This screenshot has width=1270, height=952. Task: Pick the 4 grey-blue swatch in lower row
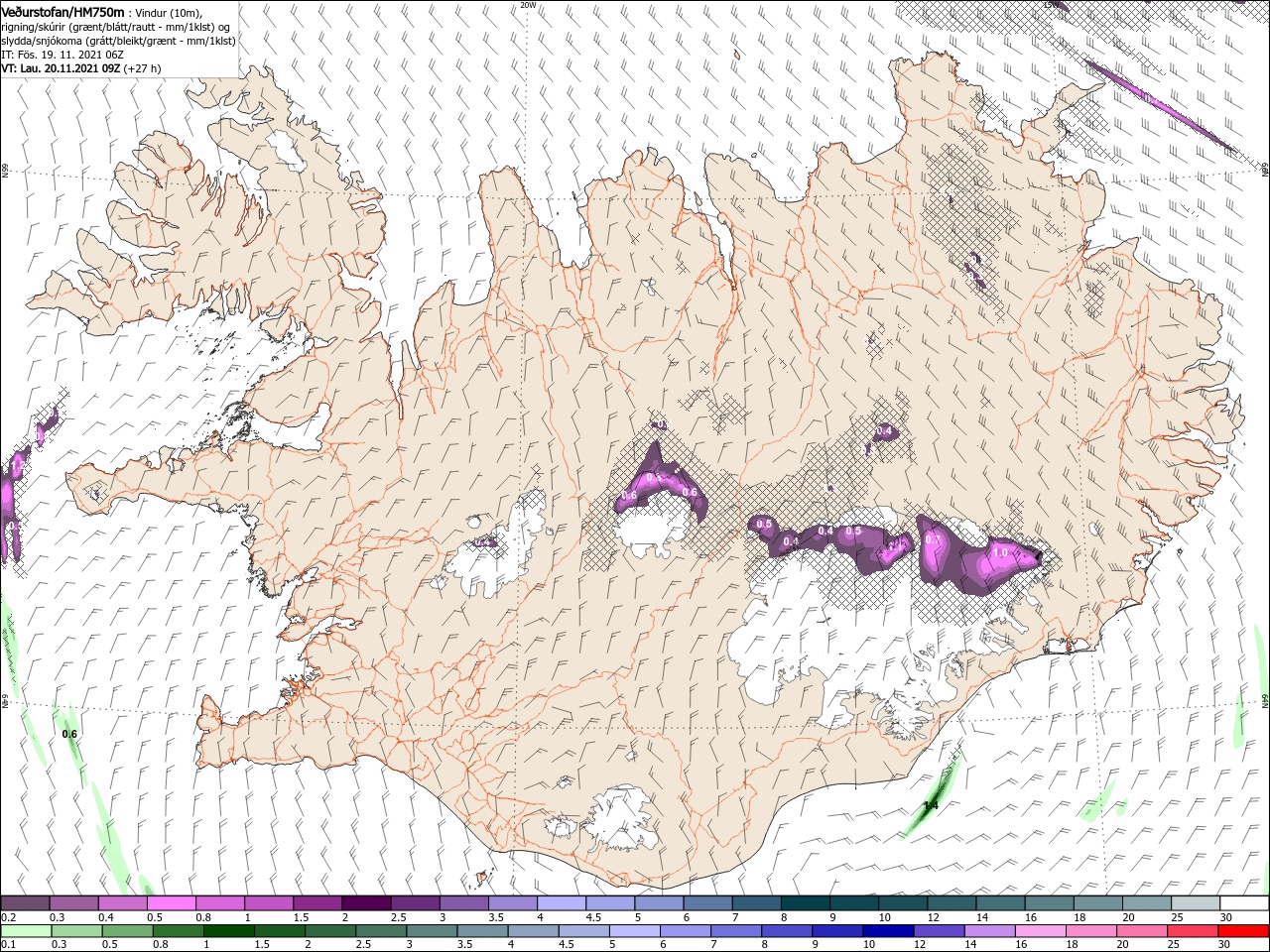533,931
